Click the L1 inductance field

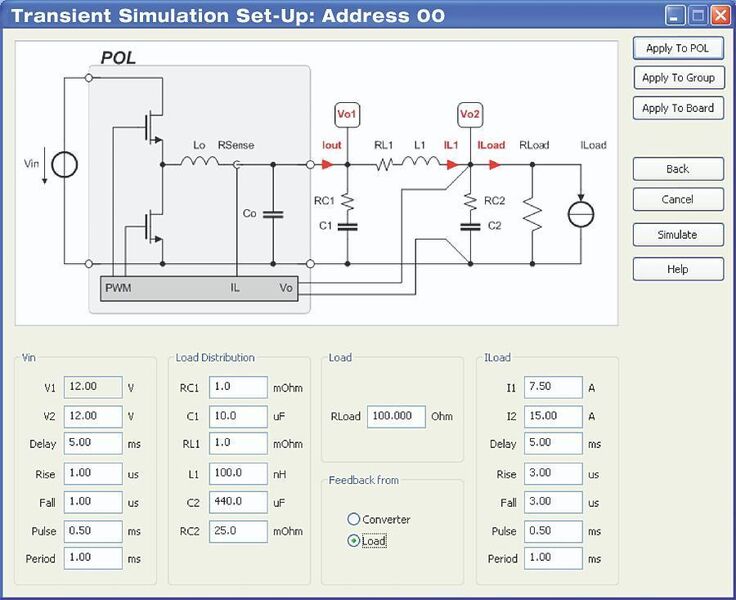(238, 473)
